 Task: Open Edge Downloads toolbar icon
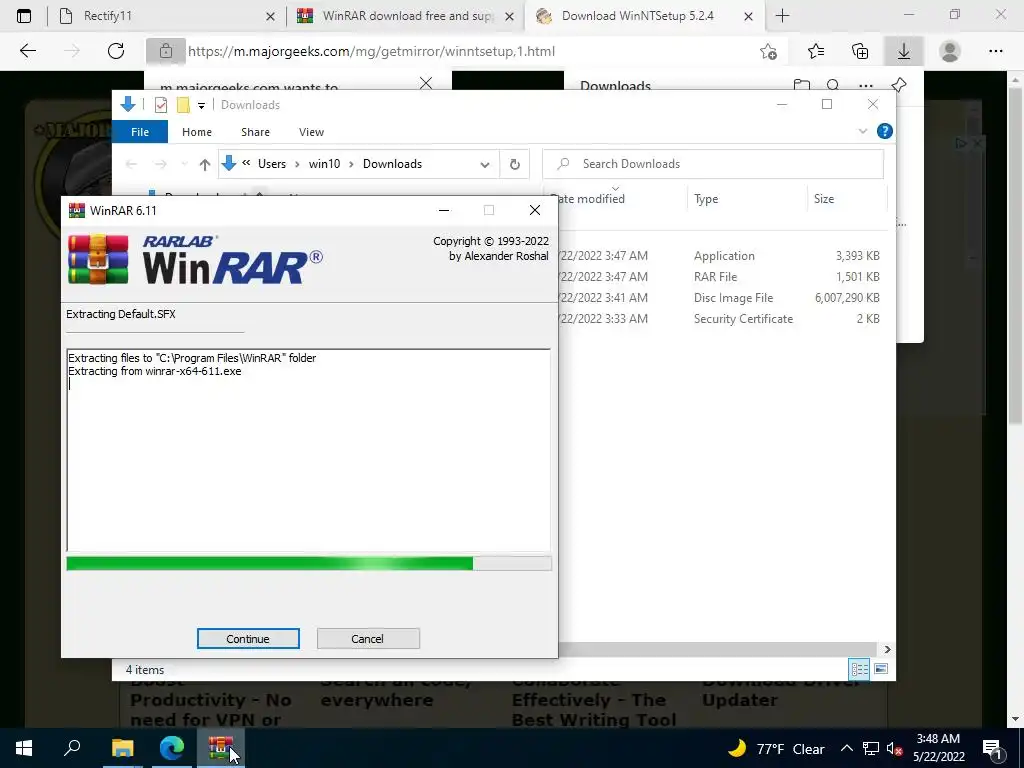904,51
